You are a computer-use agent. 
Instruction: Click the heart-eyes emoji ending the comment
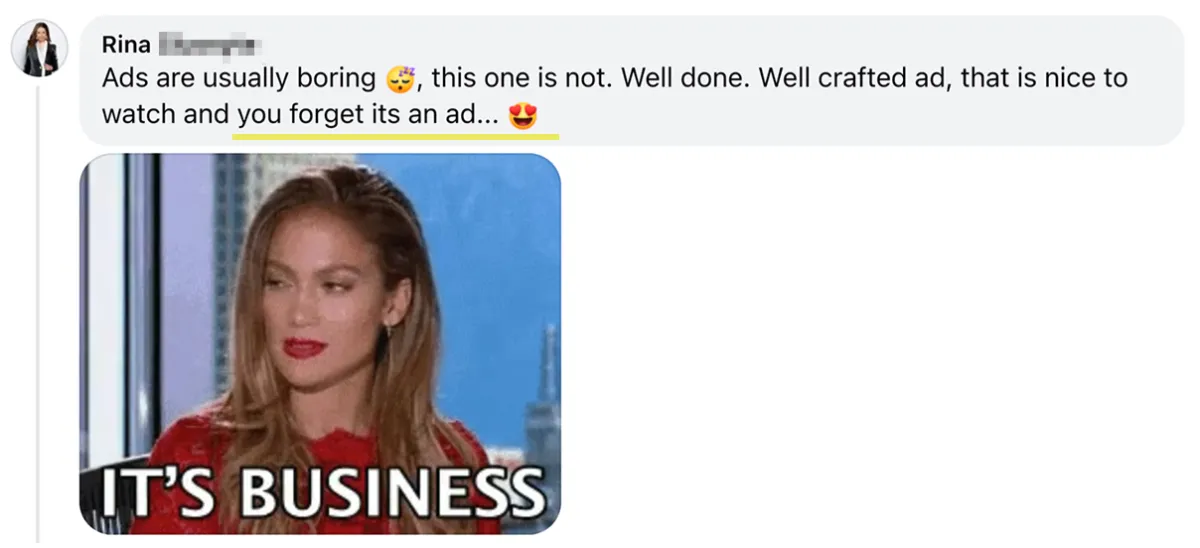pos(523,116)
